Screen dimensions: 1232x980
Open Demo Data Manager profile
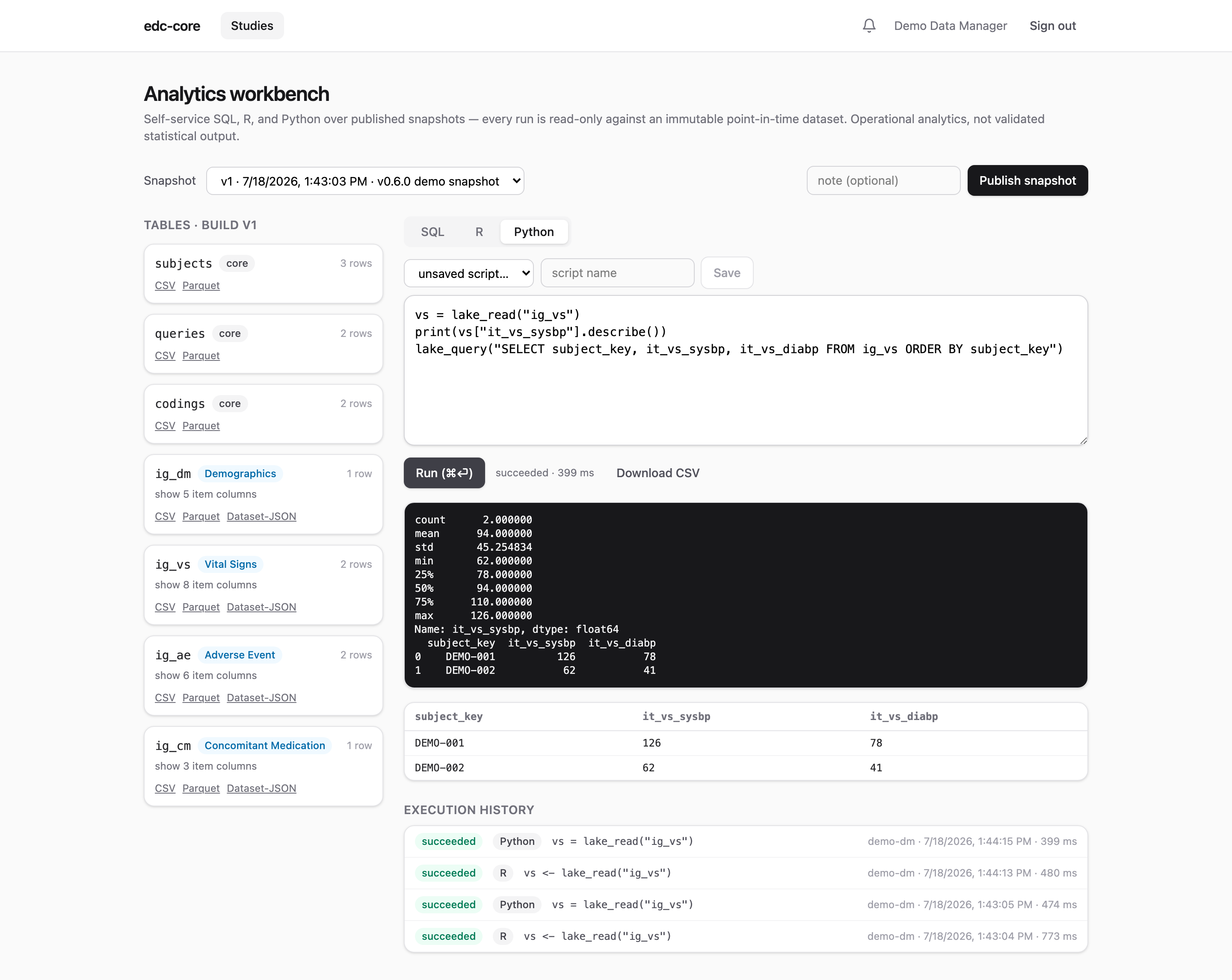tap(950, 26)
